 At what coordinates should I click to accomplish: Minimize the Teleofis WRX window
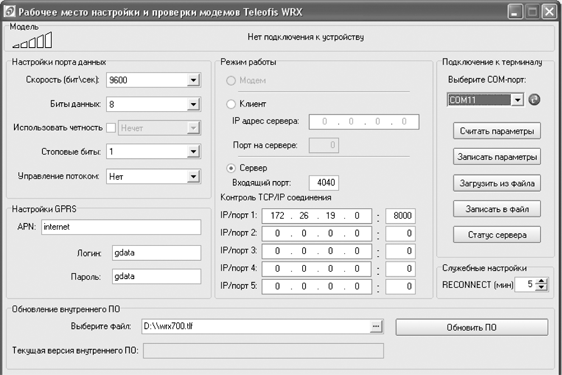pos(515,12)
